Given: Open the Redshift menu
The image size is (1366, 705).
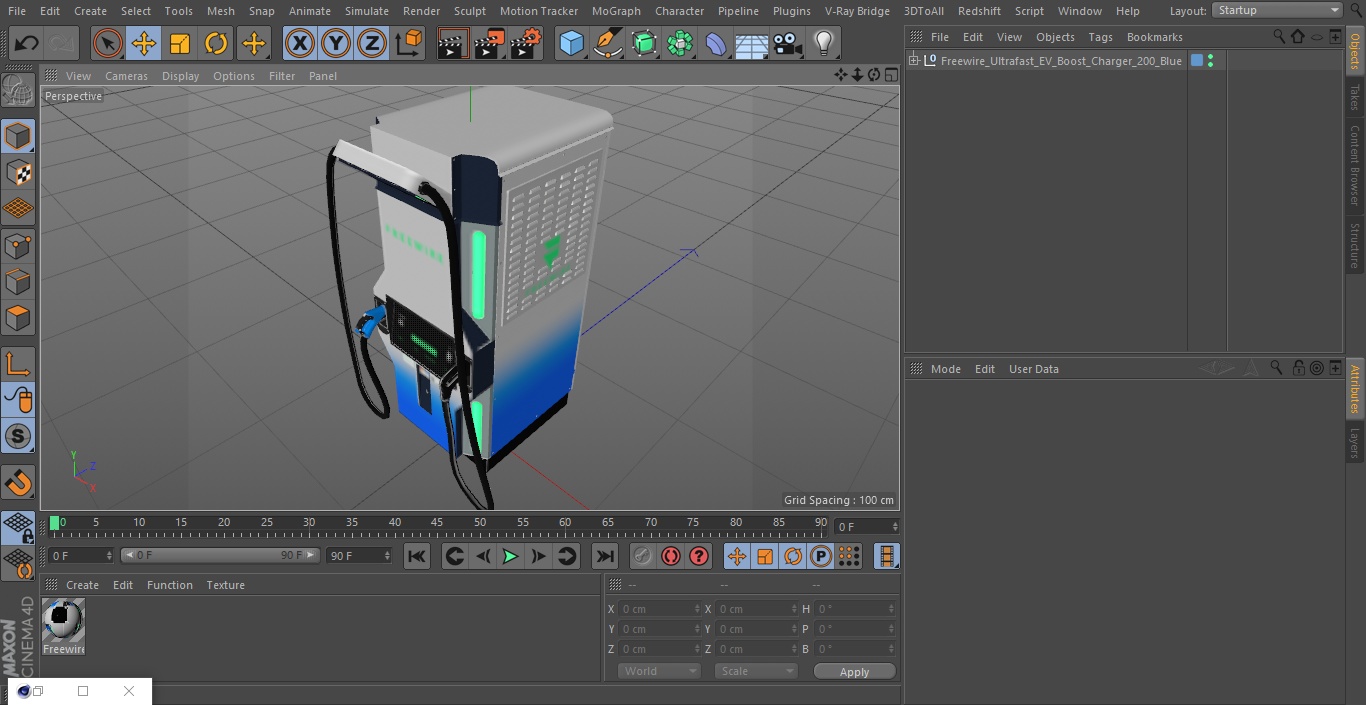Looking at the screenshot, I should pyautogui.click(x=979, y=11).
